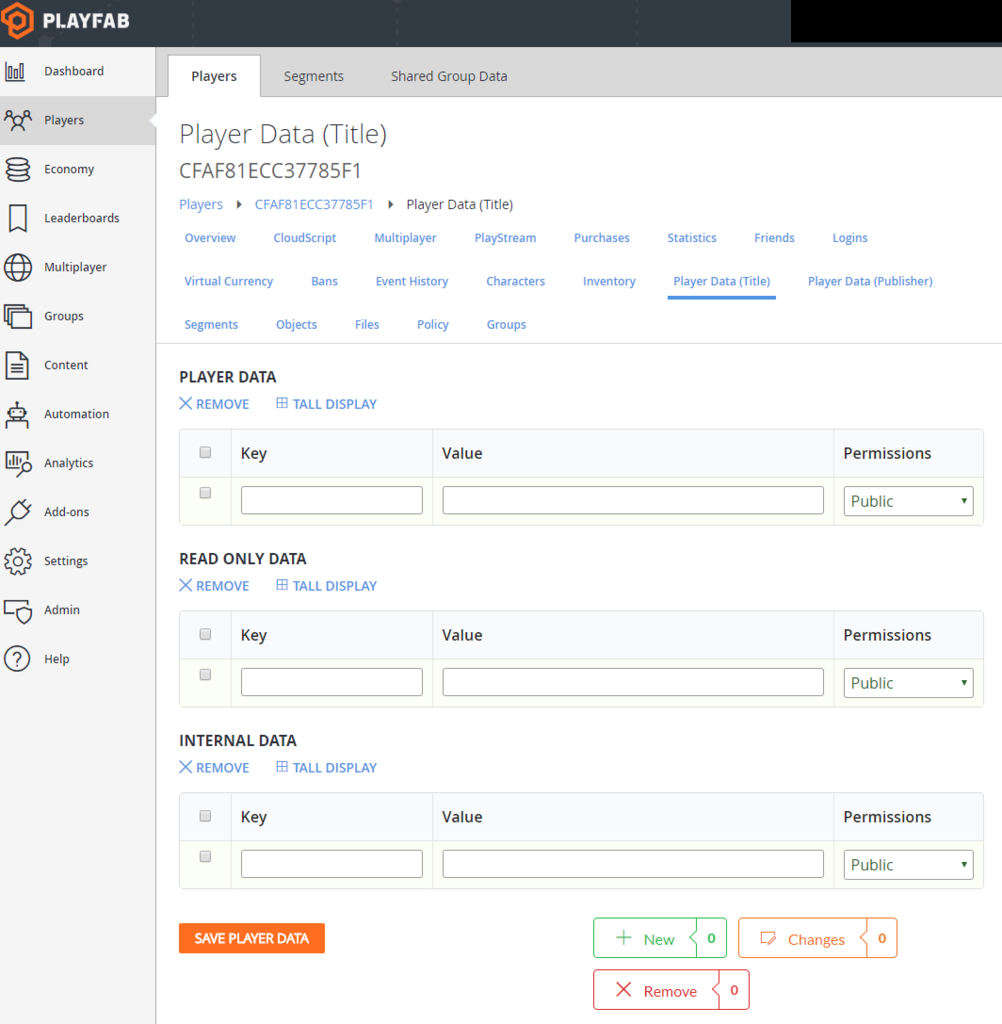Switch to the Segments tab
Viewport: 1002px width, 1024px height.
point(313,75)
